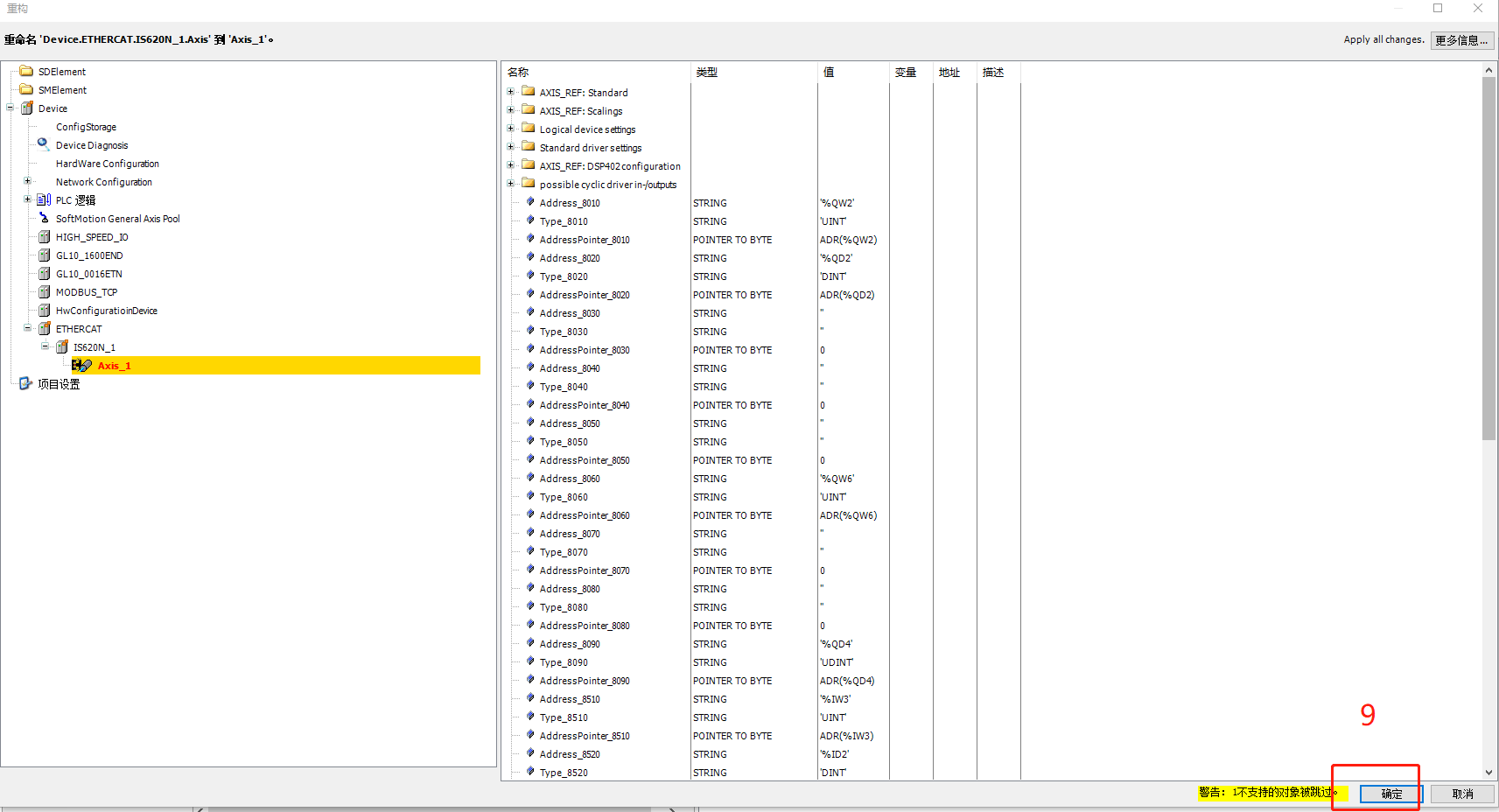Open the Axis_1 drive axis icon
Viewport: 1499px width, 812px height.
[x=83, y=365]
